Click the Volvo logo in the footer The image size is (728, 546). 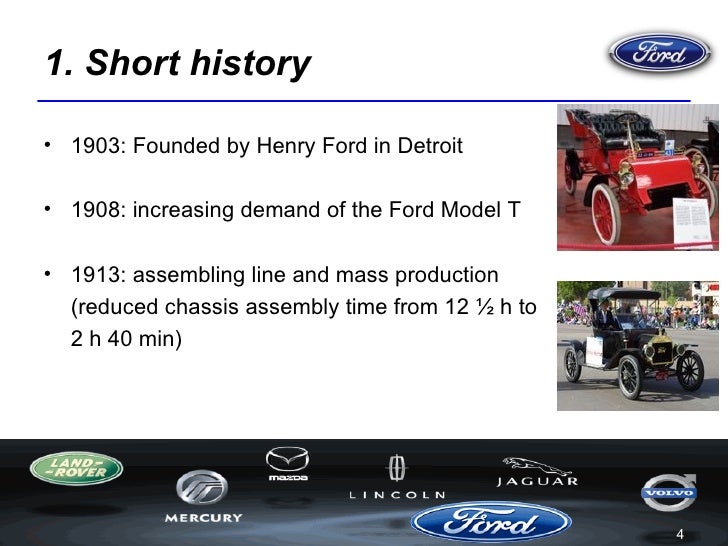[669, 492]
